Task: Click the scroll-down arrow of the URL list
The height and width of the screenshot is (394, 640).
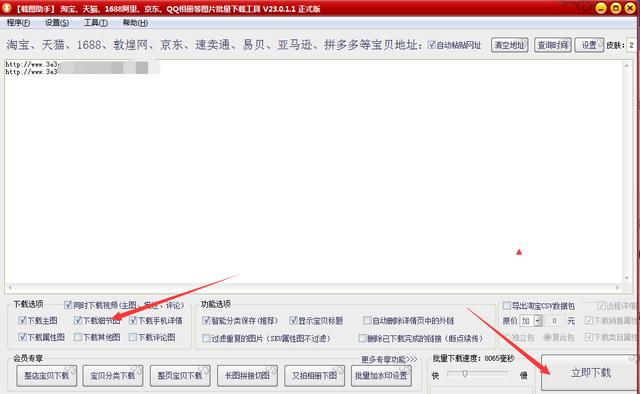Action: pos(627,278)
